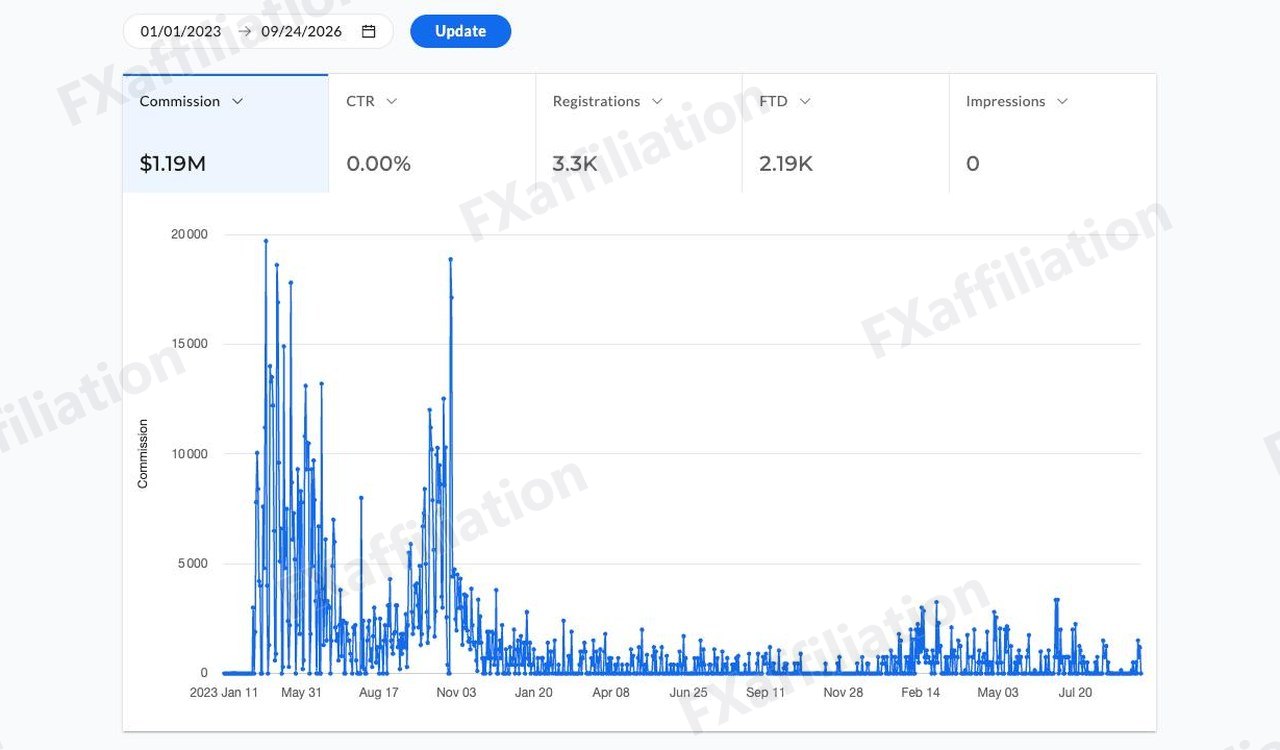
Task: Click the May 31 x-axis label
Action: coord(301,692)
